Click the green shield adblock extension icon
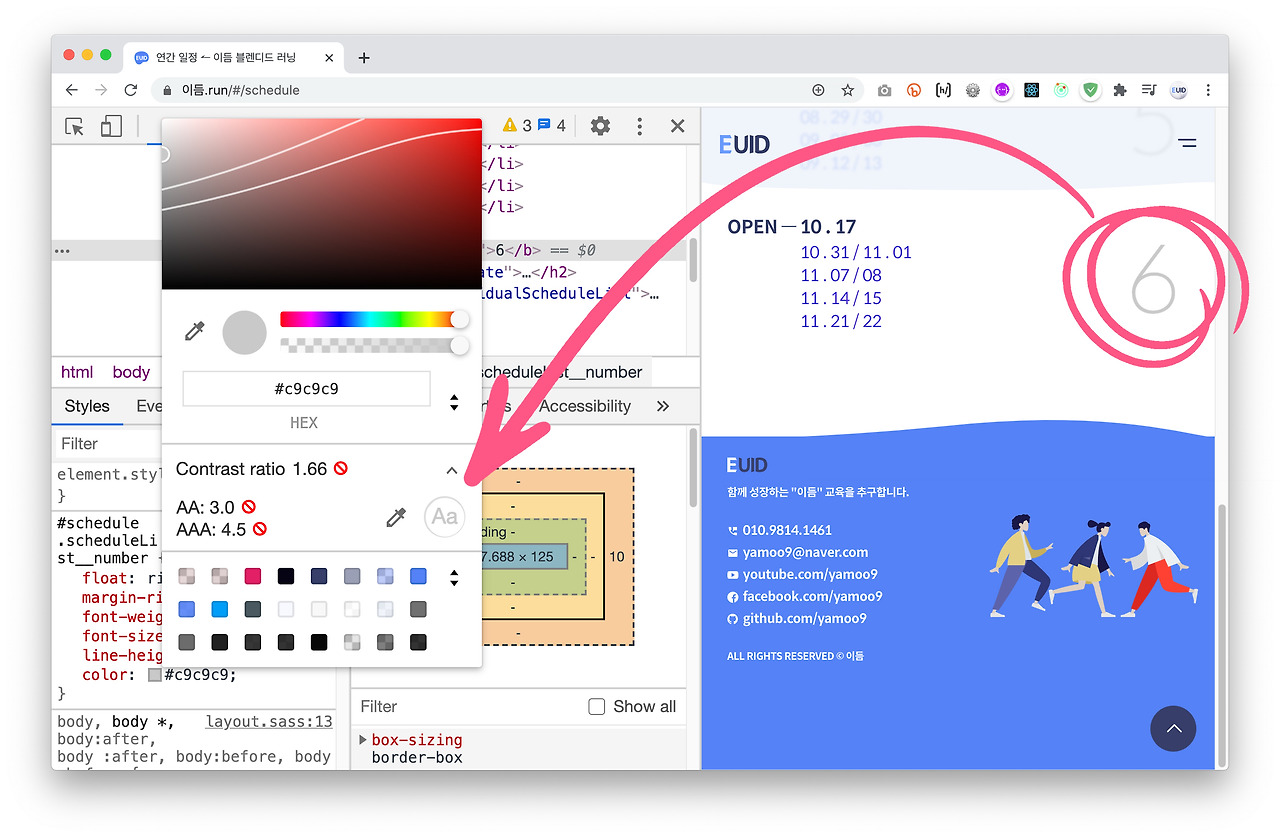The image size is (1280, 838). (1091, 90)
